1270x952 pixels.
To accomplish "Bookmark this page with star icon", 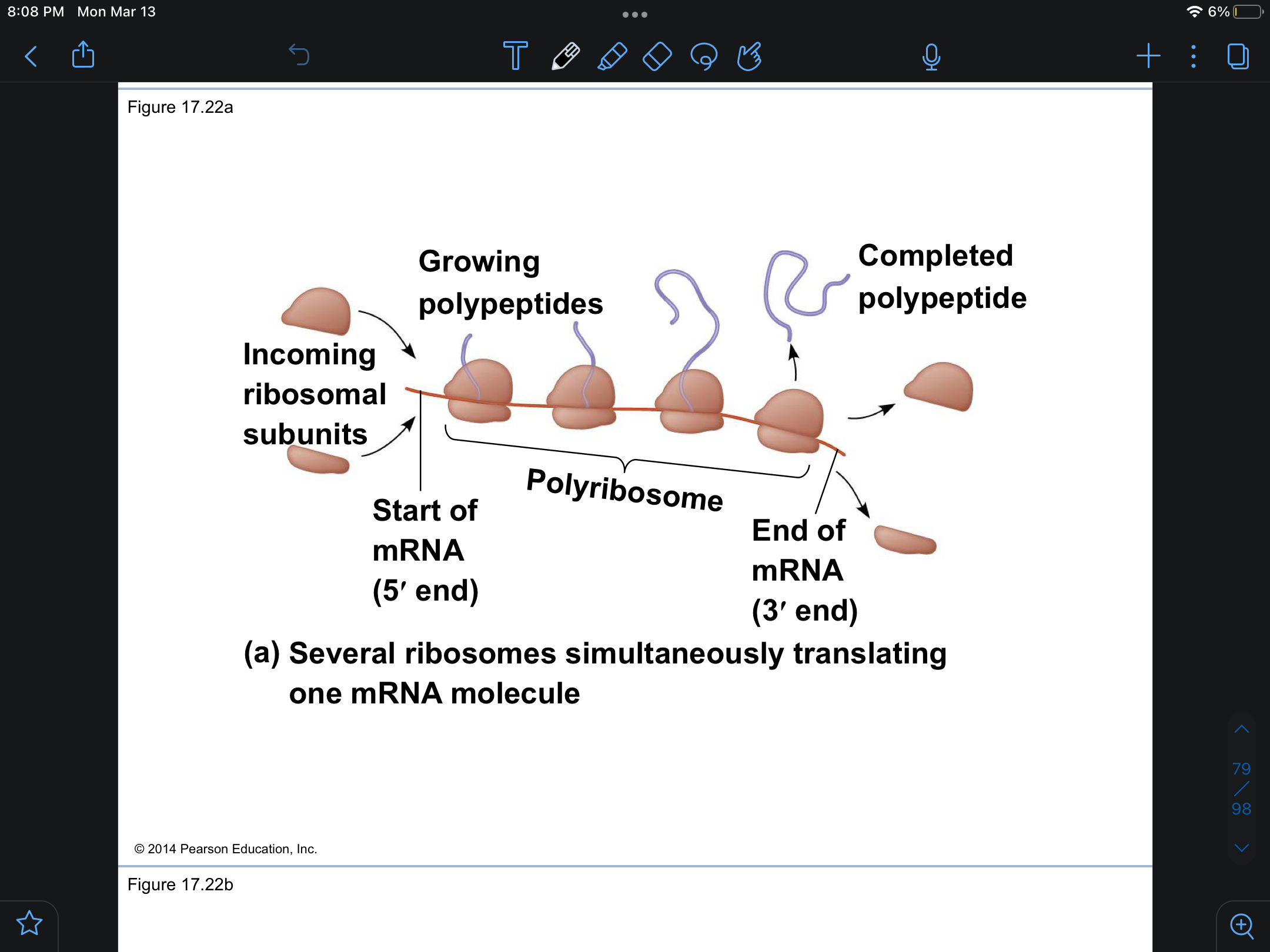I will click(x=29, y=923).
